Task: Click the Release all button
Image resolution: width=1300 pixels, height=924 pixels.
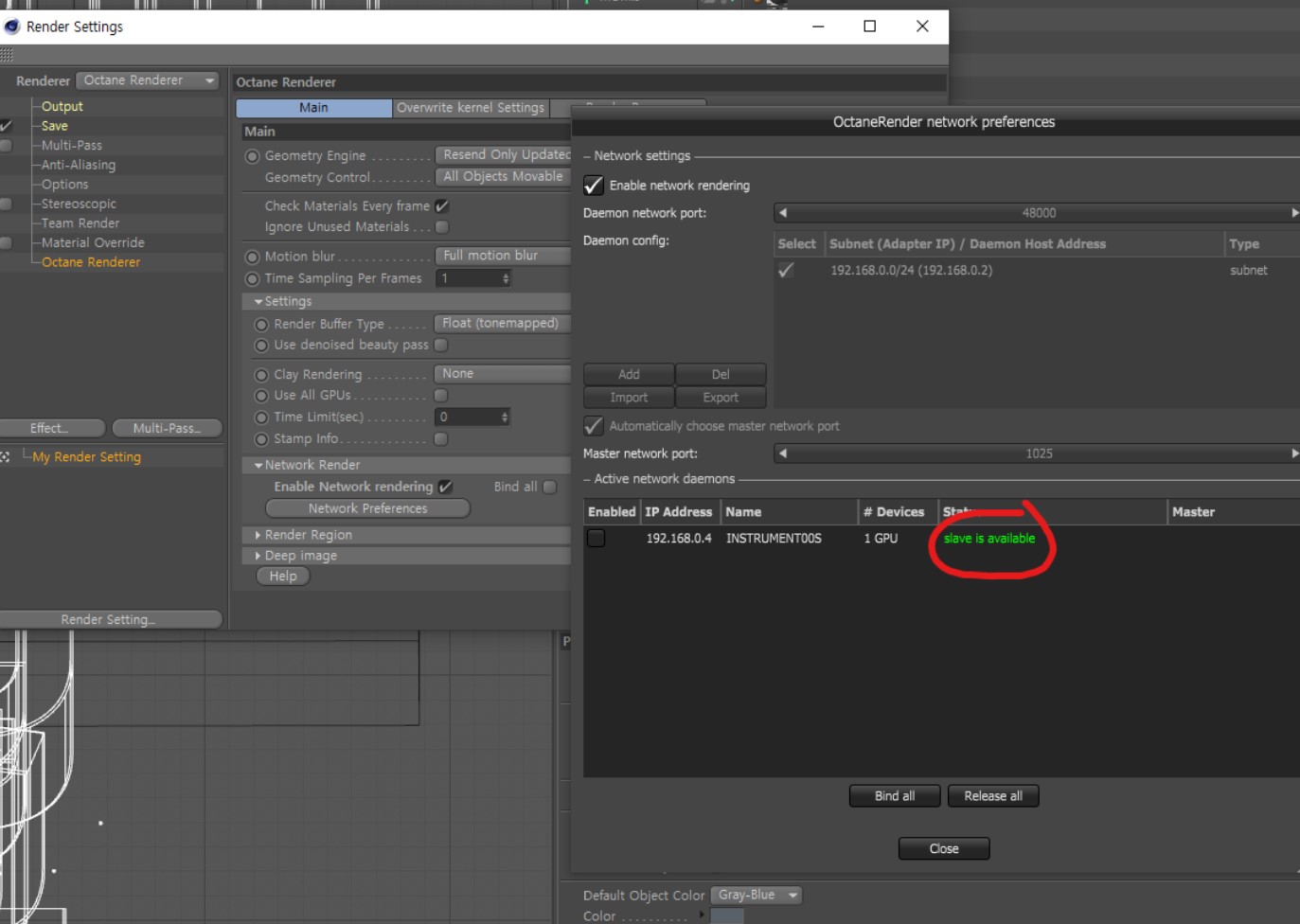Action: [993, 796]
